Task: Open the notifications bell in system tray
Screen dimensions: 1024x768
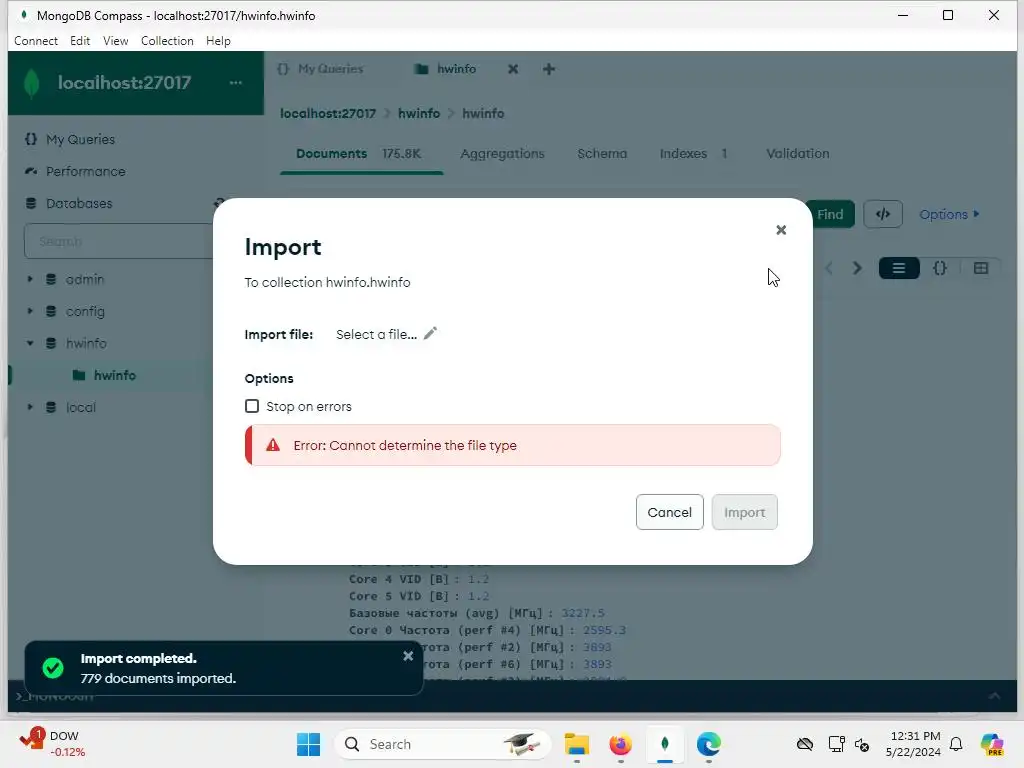Action: click(955, 744)
